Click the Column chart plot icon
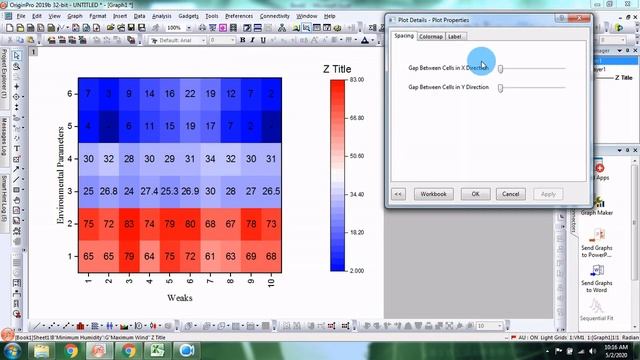Image resolution: width=640 pixels, height=360 pixels. (80, 326)
